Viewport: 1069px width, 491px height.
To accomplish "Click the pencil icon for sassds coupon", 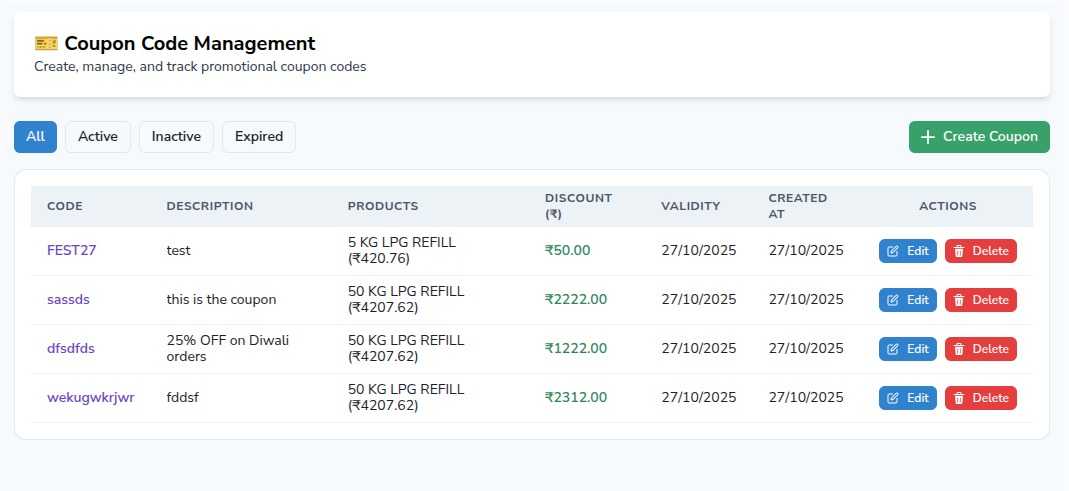I will [893, 300].
